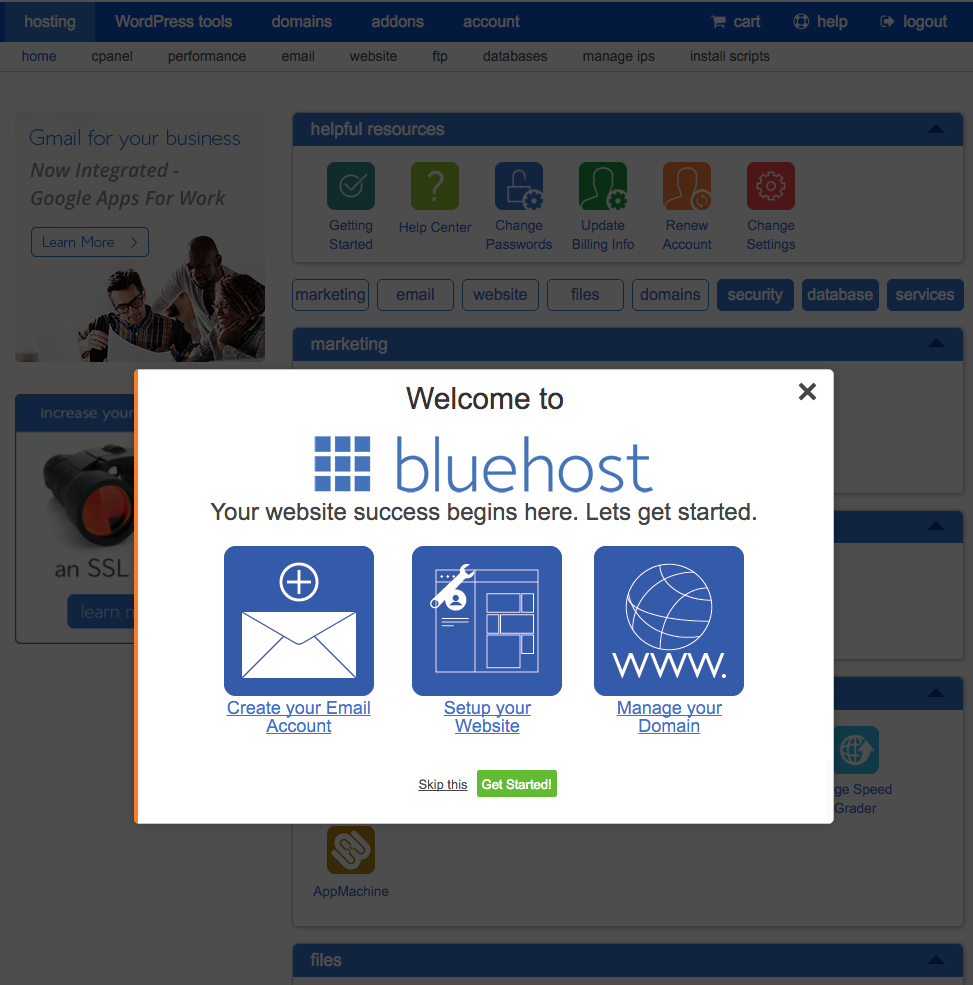Viewport: 973px width, 985px height.
Task: Open the databases sub-navigation item
Action: click(515, 57)
